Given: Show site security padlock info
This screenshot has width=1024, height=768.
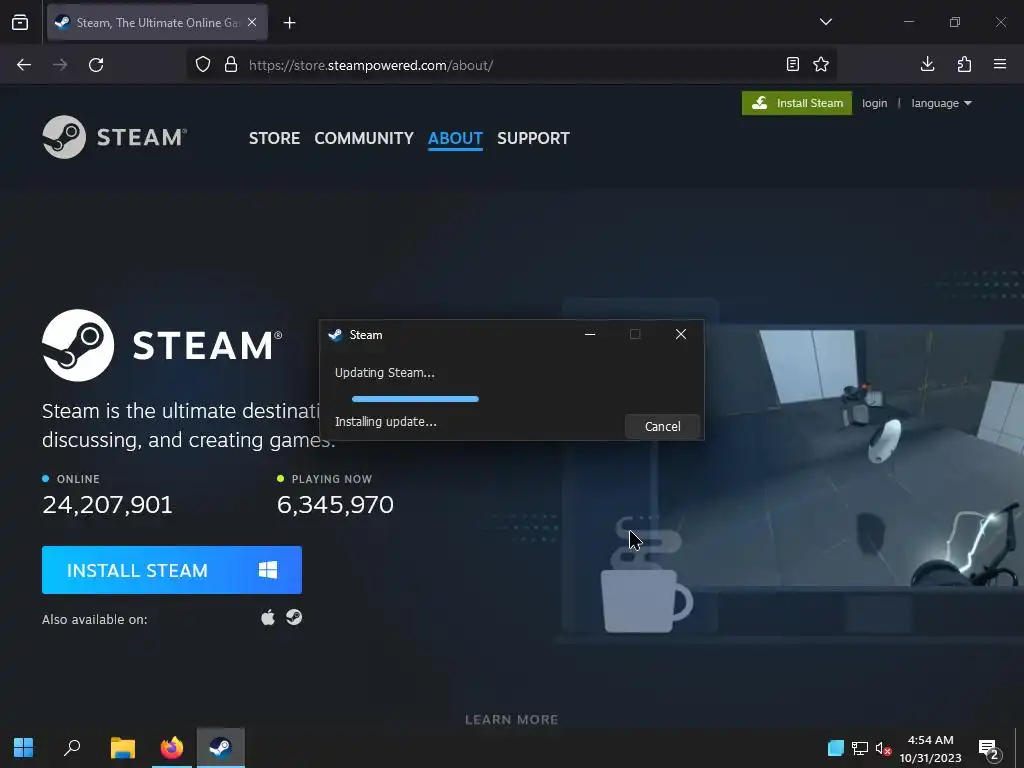Looking at the screenshot, I should (231, 65).
